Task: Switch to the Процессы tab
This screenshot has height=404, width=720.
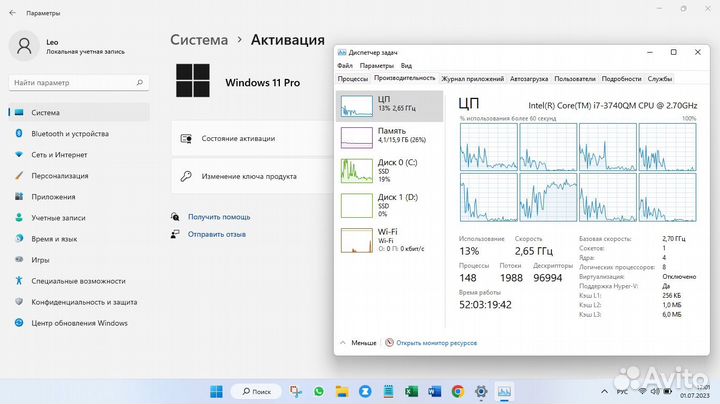Action: pos(353,79)
